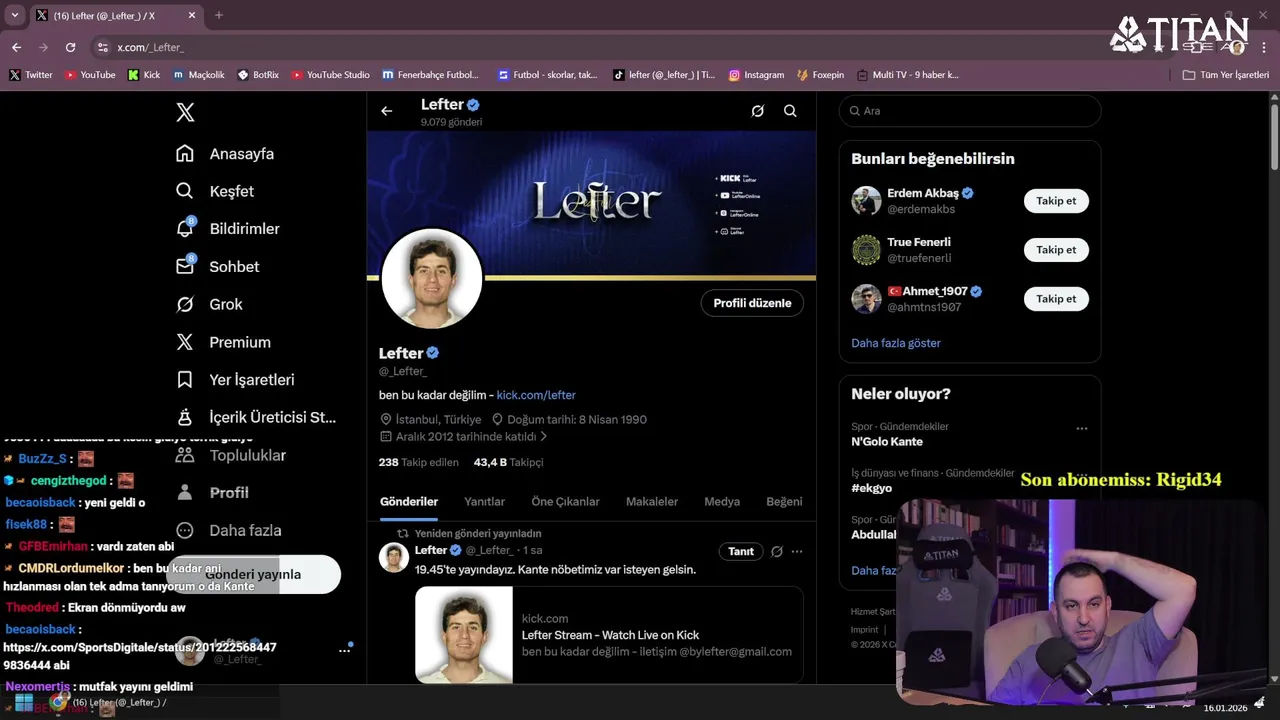Follow True Fenerli with Takip et

pyautogui.click(x=1056, y=250)
